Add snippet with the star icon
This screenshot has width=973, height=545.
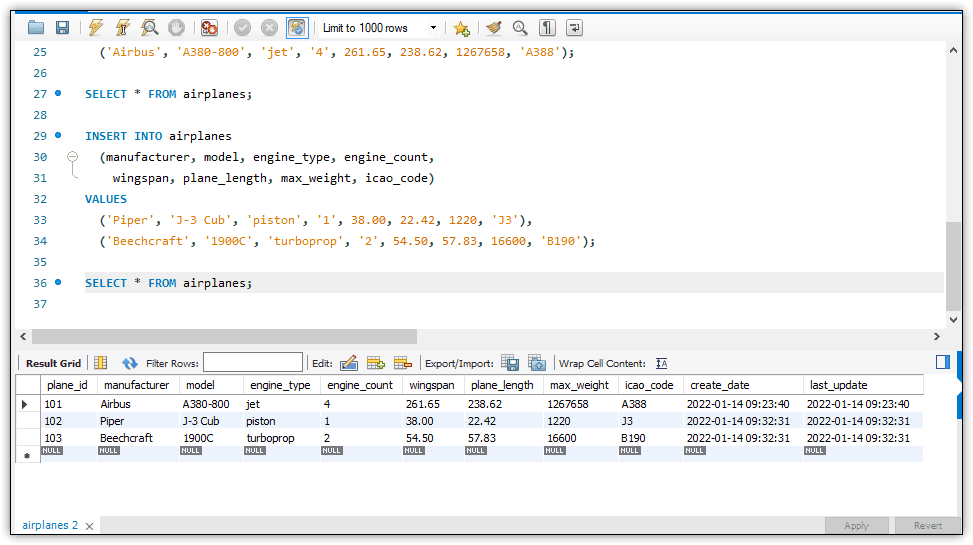tap(460, 28)
